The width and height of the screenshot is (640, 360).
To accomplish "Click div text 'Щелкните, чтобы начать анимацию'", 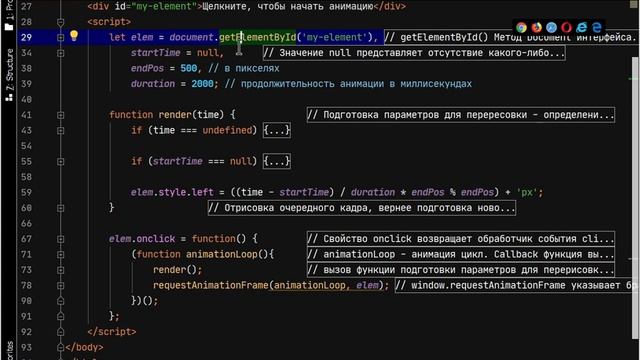I will 288,7.
